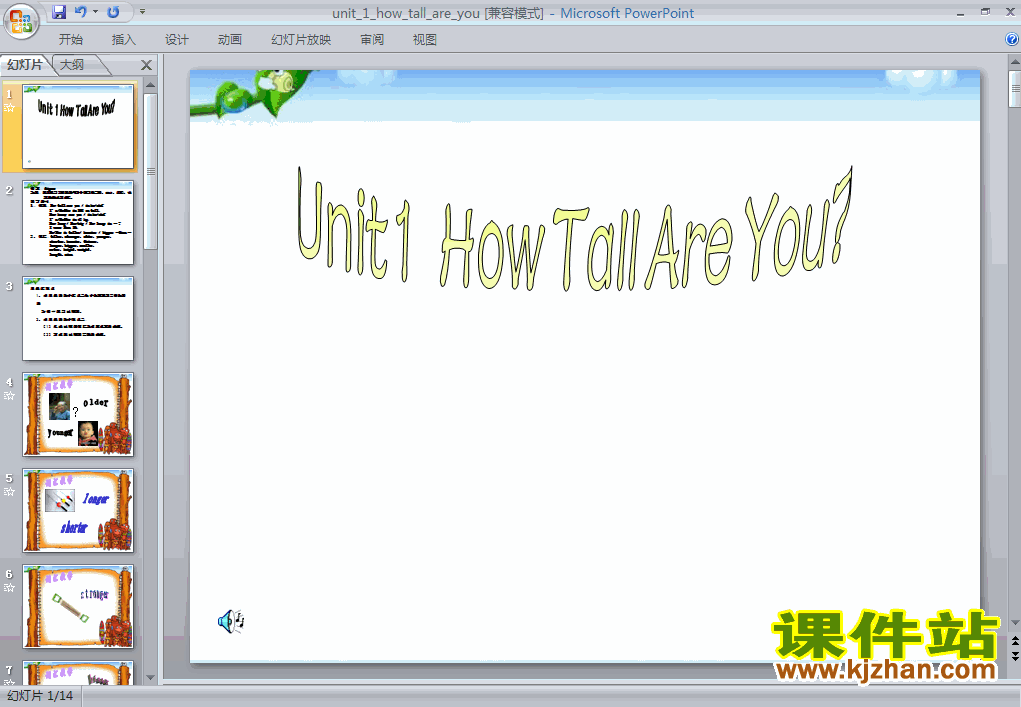Restore down the PowerPoint window
The height and width of the screenshot is (707, 1021).
[x=986, y=12]
